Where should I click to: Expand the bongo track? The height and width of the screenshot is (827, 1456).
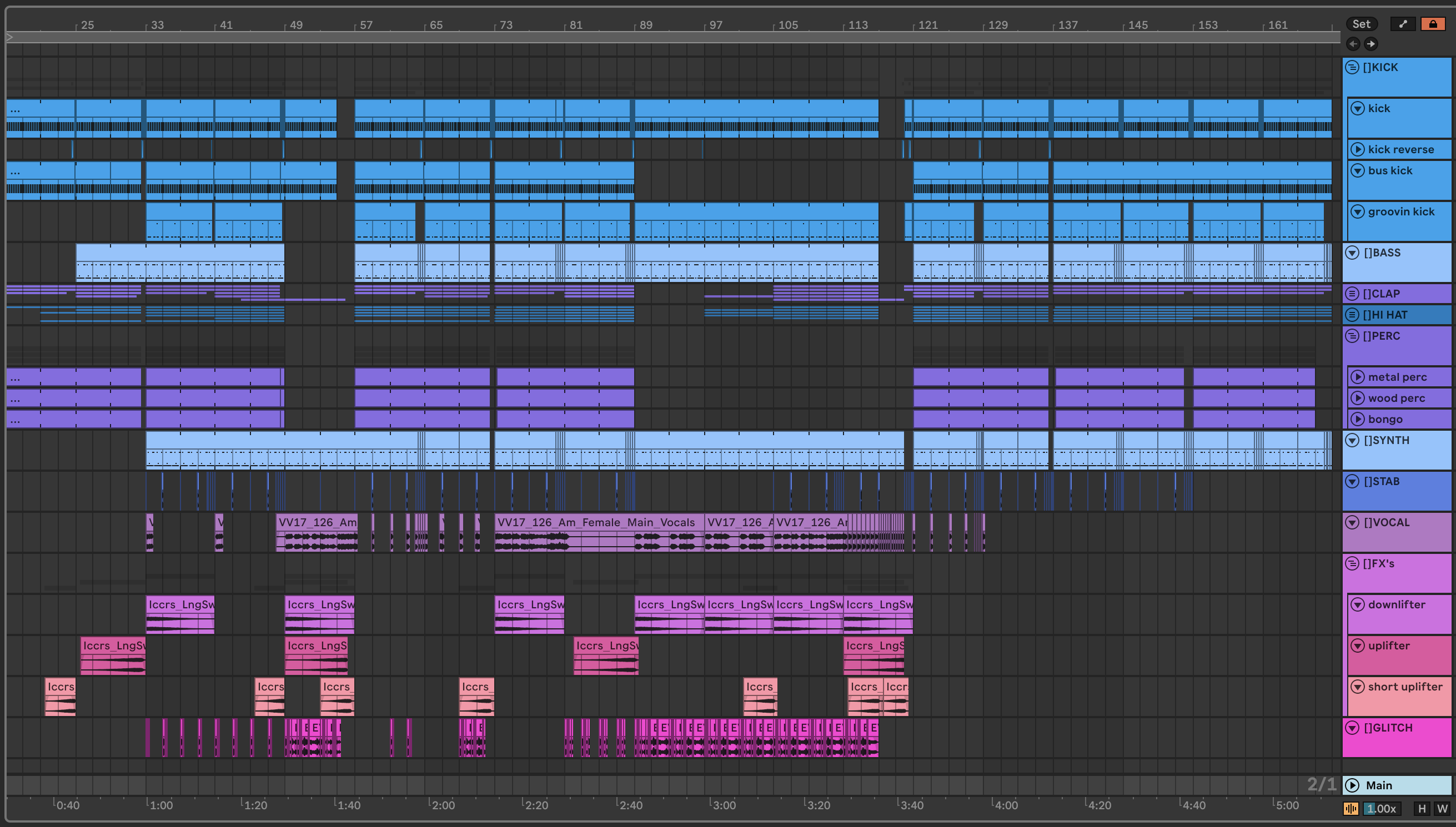coord(1358,419)
